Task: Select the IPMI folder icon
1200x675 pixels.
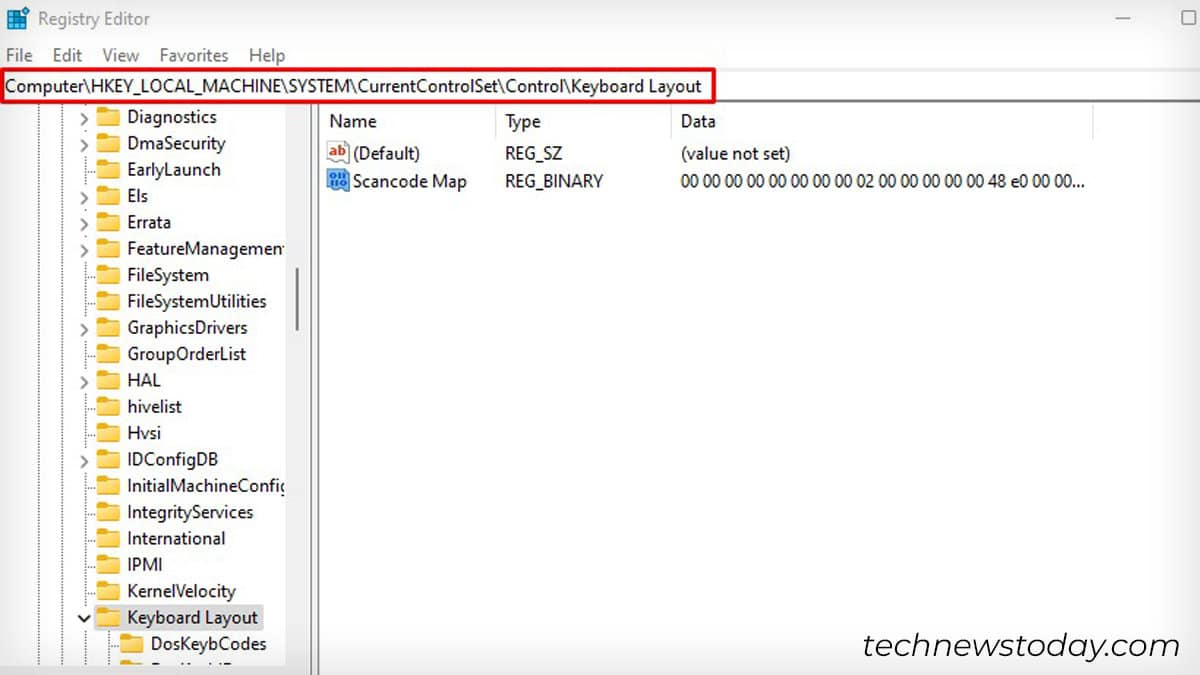Action: pyautogui.click(x=108, y=565)
